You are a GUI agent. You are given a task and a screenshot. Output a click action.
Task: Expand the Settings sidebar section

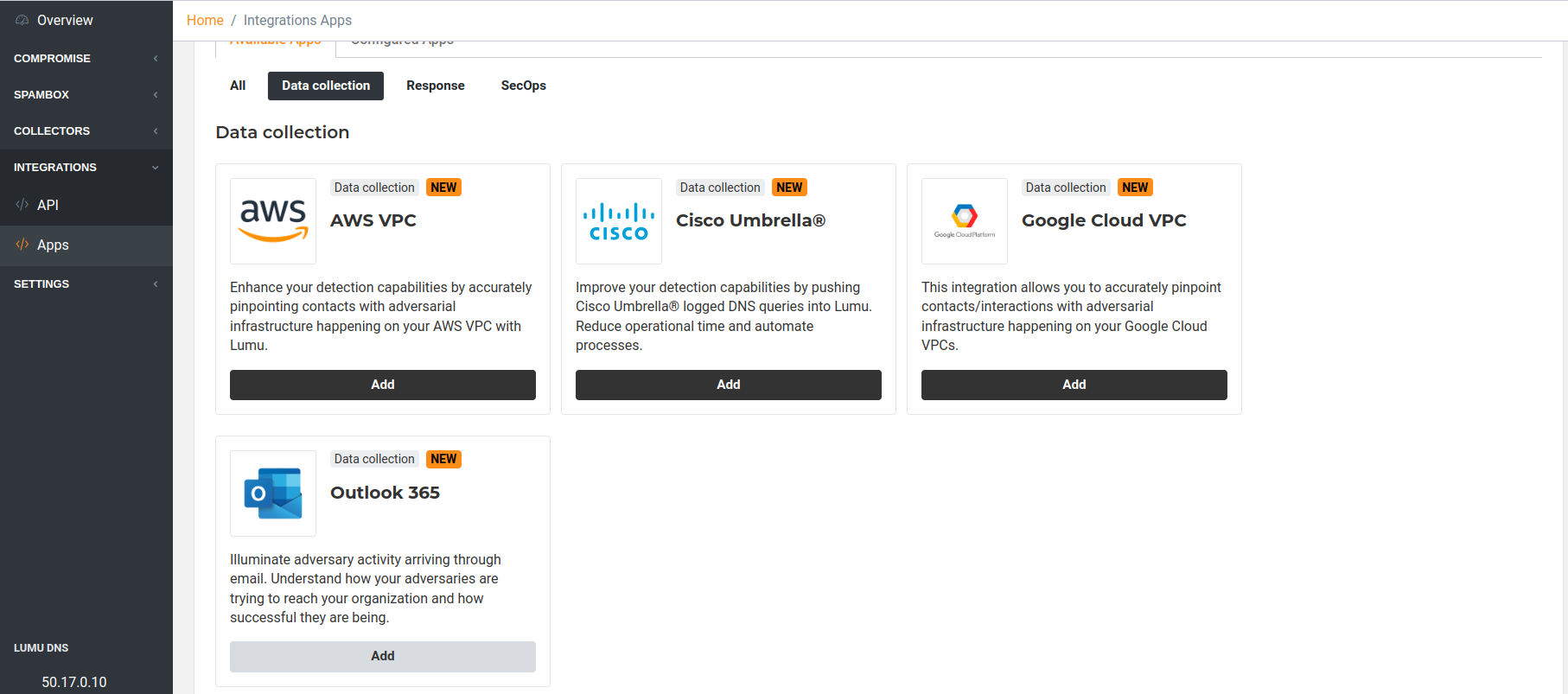pyautogui.click(x=86, y=284)
